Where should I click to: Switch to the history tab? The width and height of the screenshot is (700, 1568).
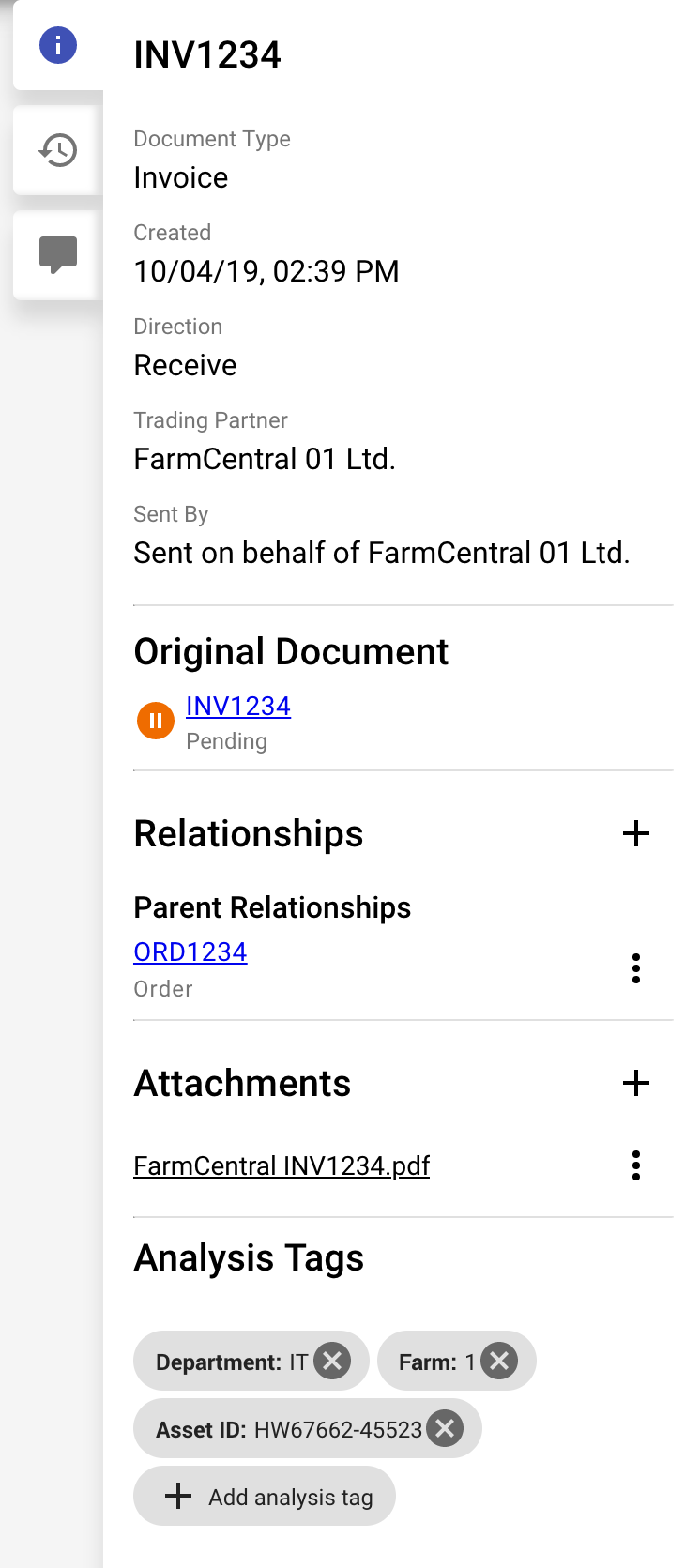[58, 150]
